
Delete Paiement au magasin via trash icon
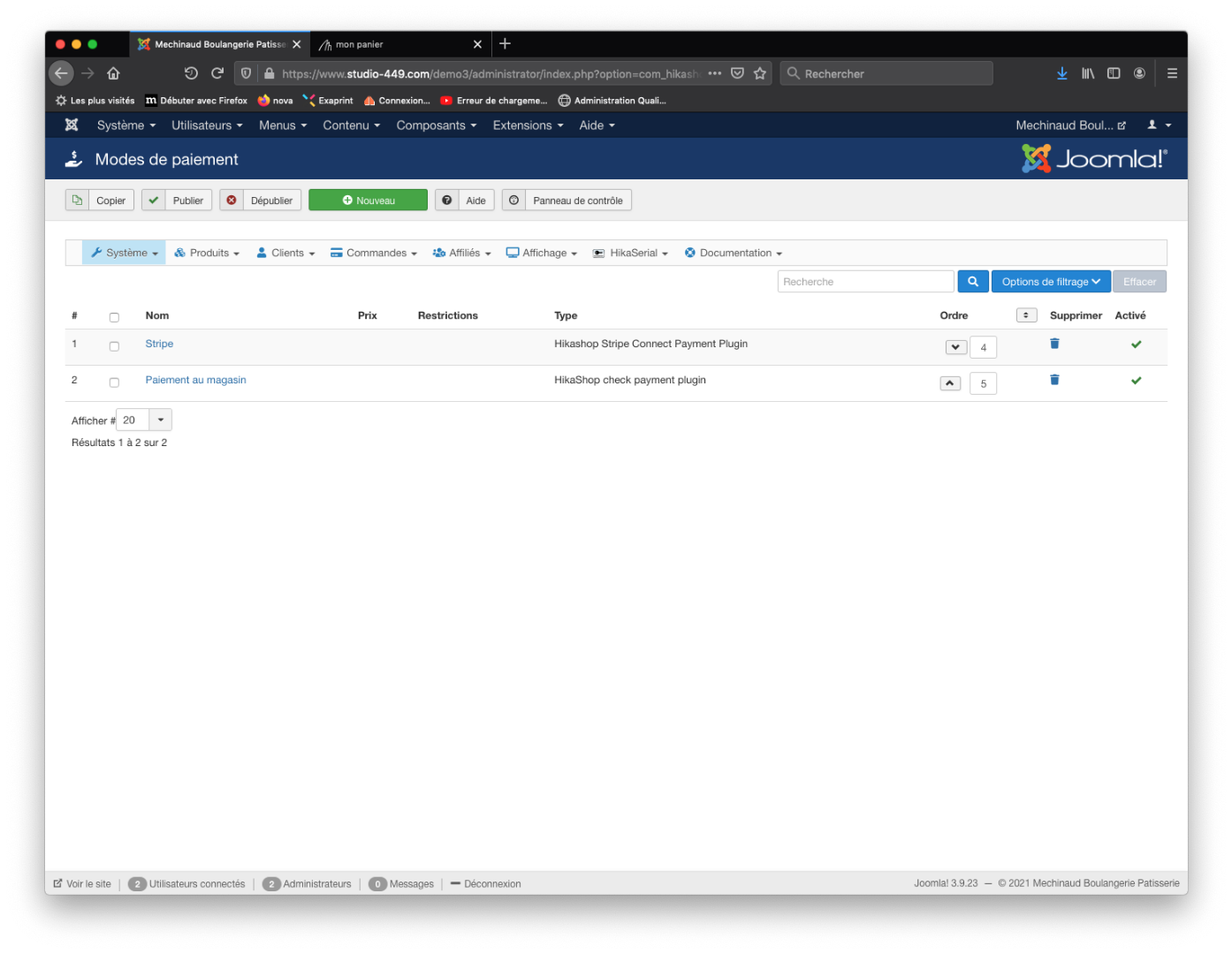click(1054, 380)
